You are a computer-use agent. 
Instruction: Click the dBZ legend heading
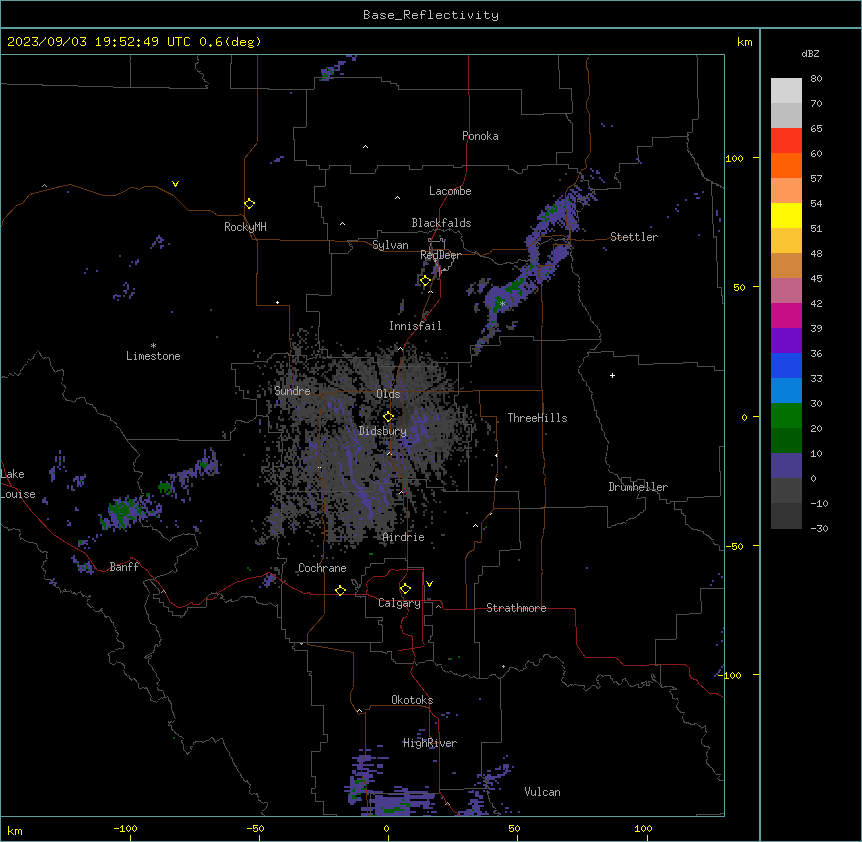point(810,54)
